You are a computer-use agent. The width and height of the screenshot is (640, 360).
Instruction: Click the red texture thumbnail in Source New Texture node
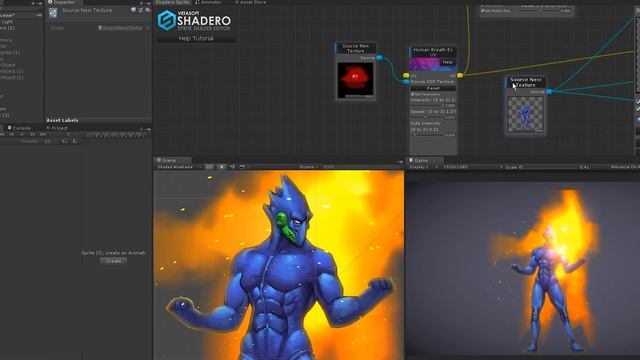(x=355, y=80)
